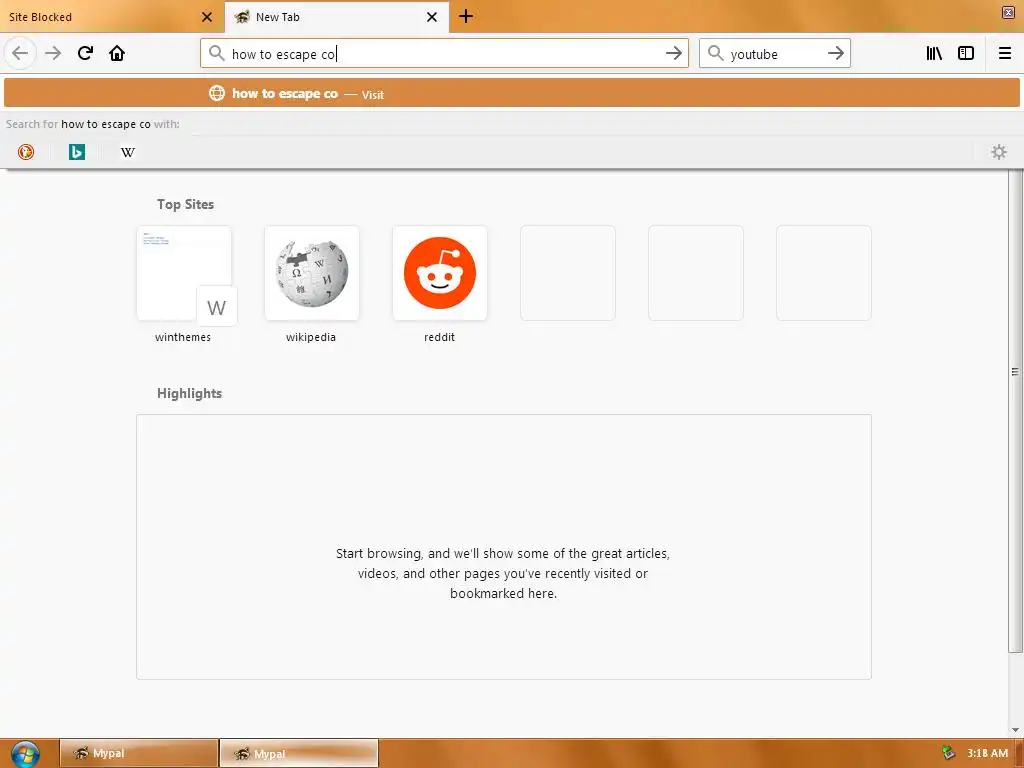Select the New Tab tab
This screenshot has height=768, width=1024.
[336, 17]
